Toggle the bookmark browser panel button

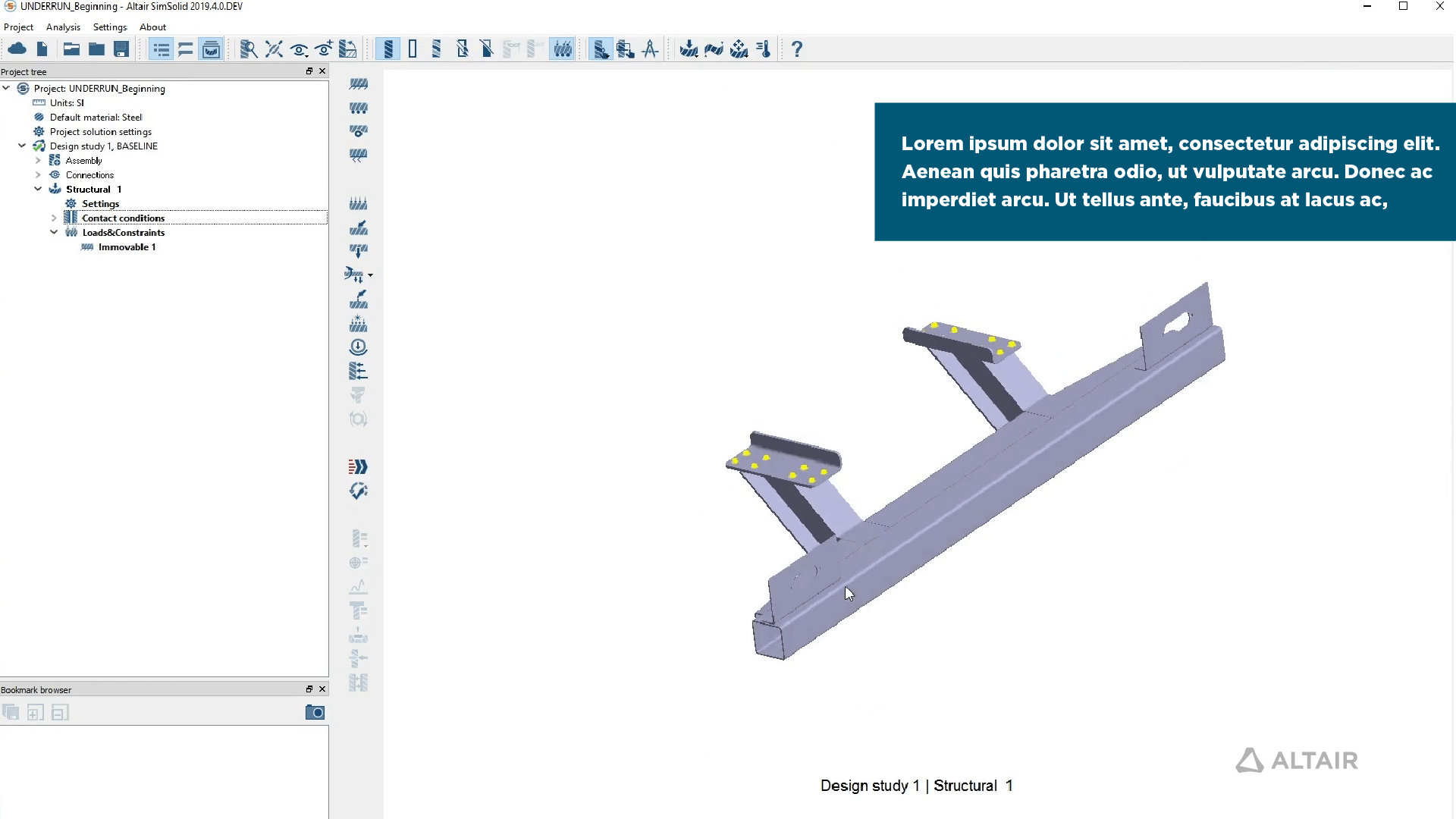tap(211, 49)
